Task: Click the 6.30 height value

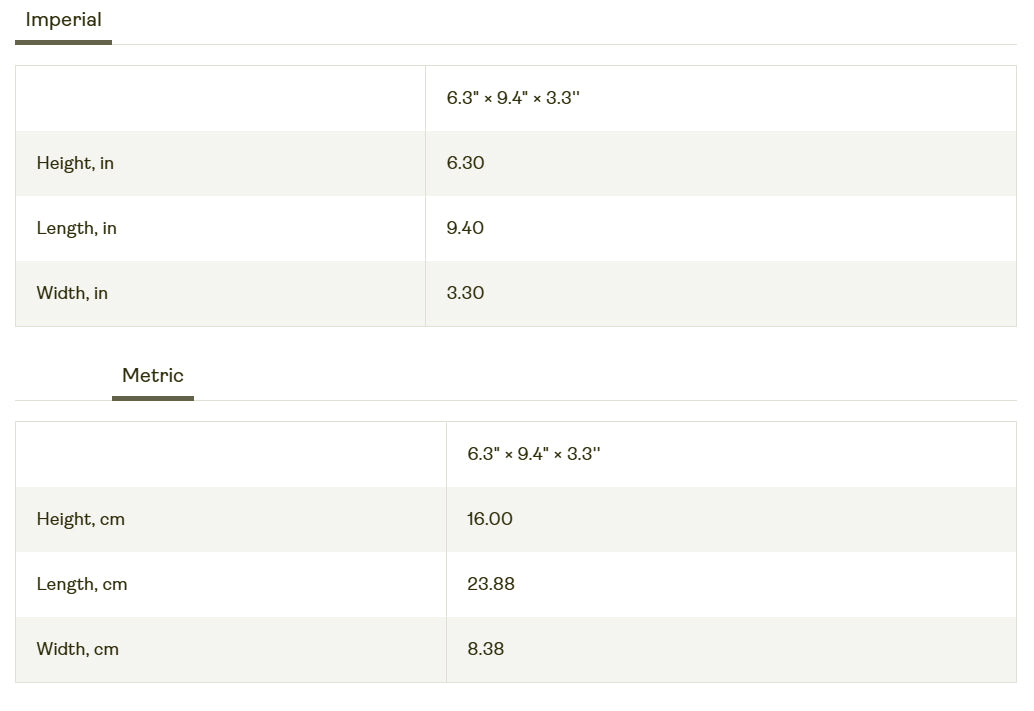Action: (465, 163)
